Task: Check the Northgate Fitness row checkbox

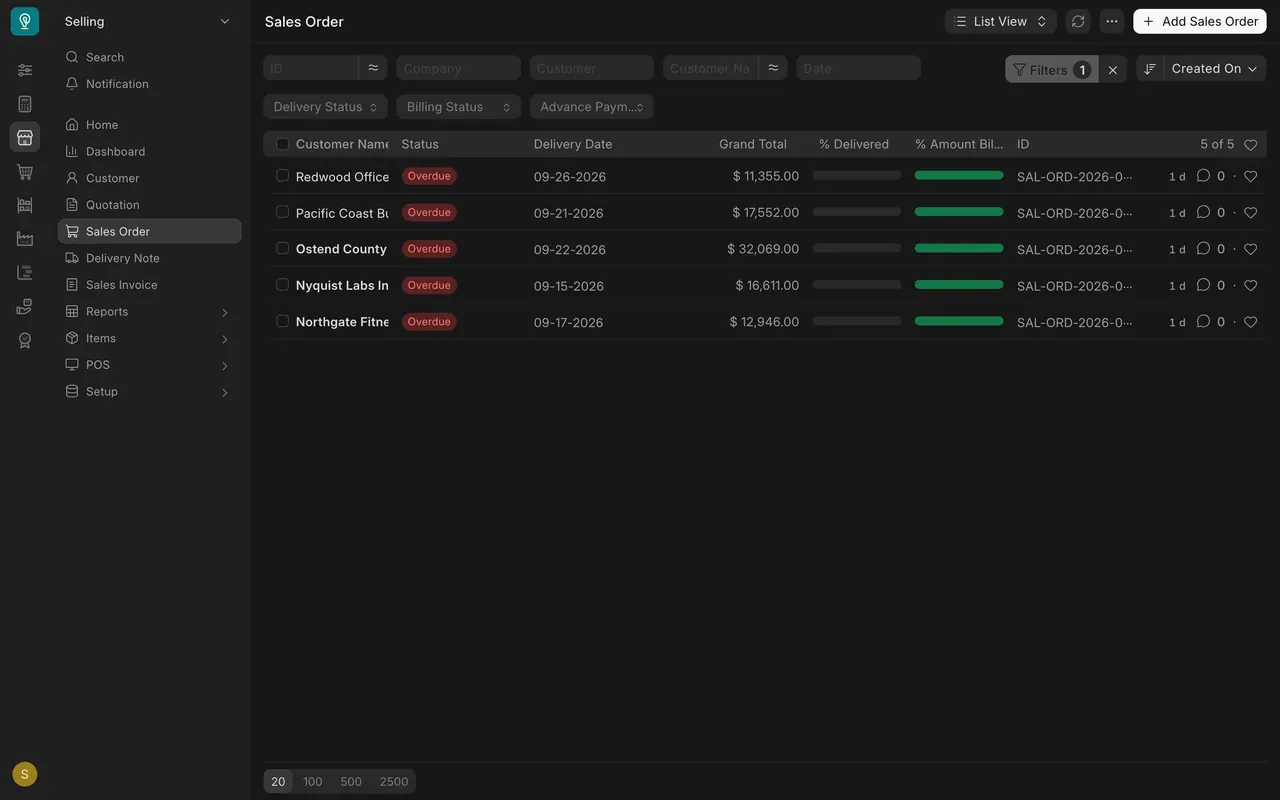Action: coord(283,321)
